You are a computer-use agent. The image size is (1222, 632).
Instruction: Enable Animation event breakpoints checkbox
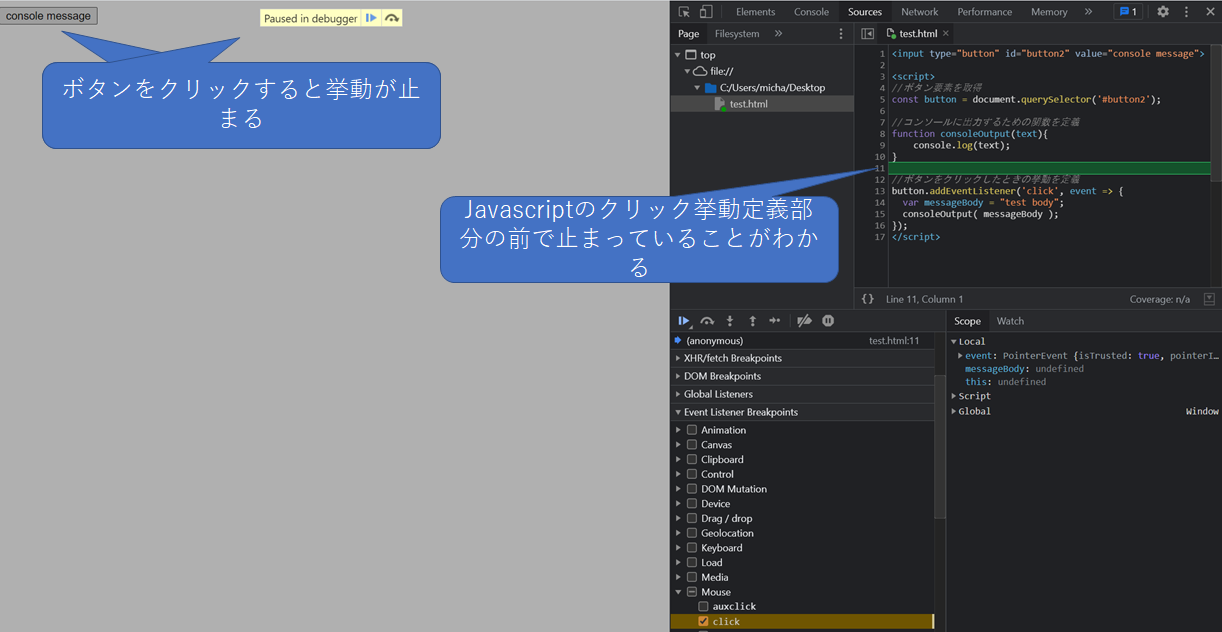[692, 430]
